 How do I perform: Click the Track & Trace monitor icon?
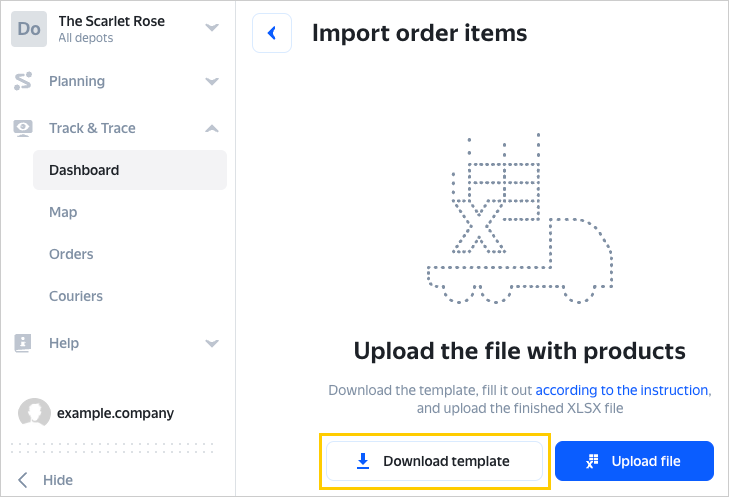pyautogui.click(x=23, y=128)
